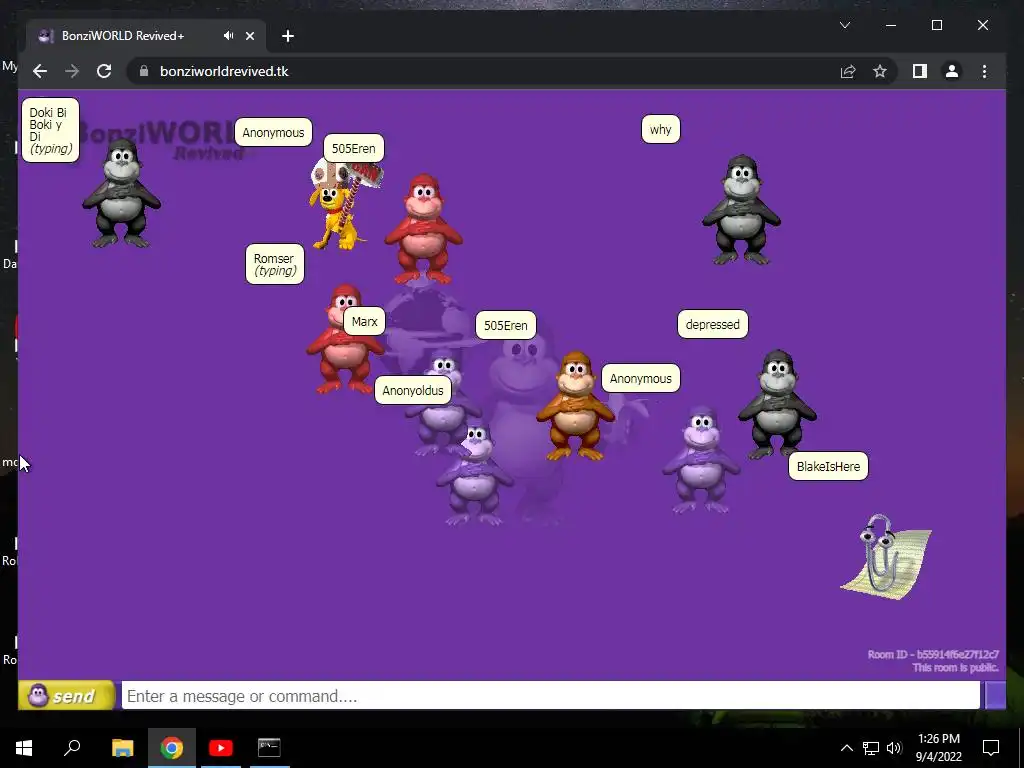Focus the message or command input field

tap(551, 696)
